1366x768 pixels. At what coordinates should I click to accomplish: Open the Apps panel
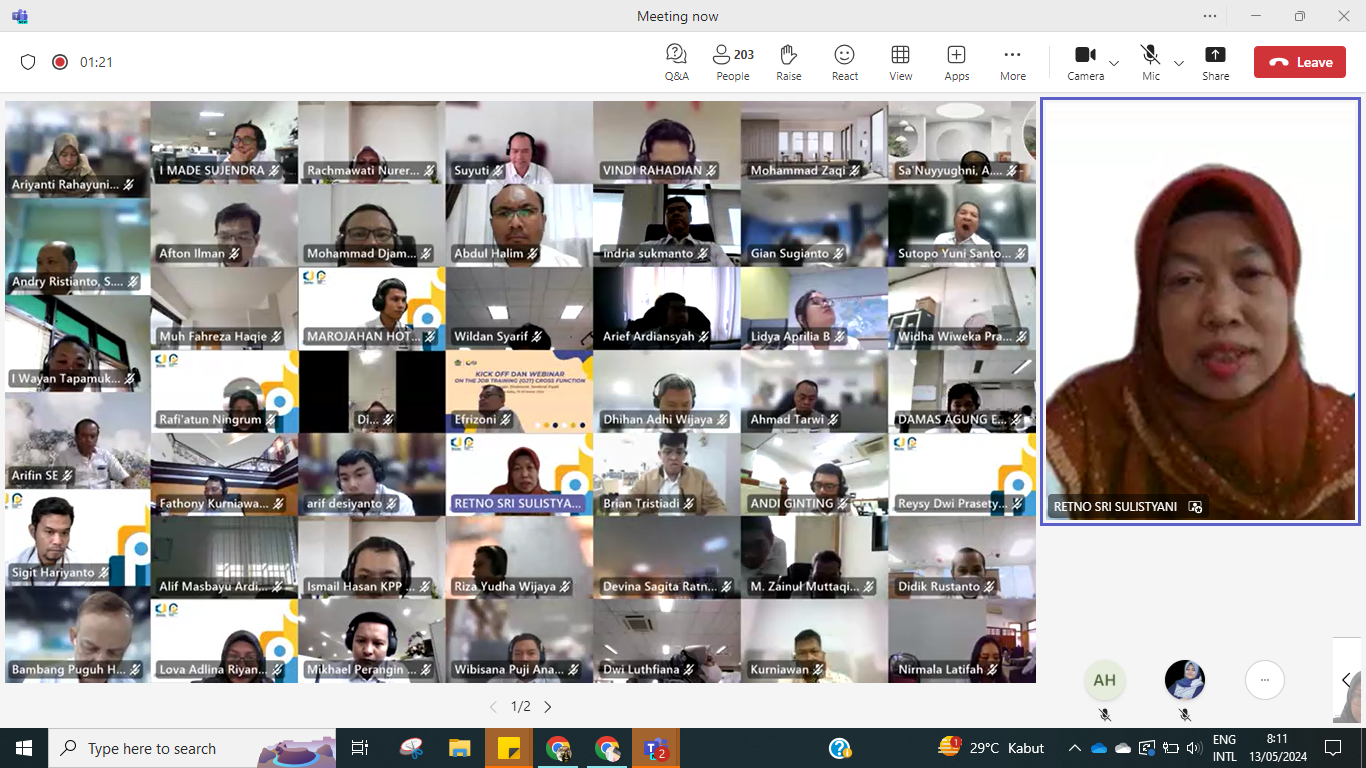[956, 61]
